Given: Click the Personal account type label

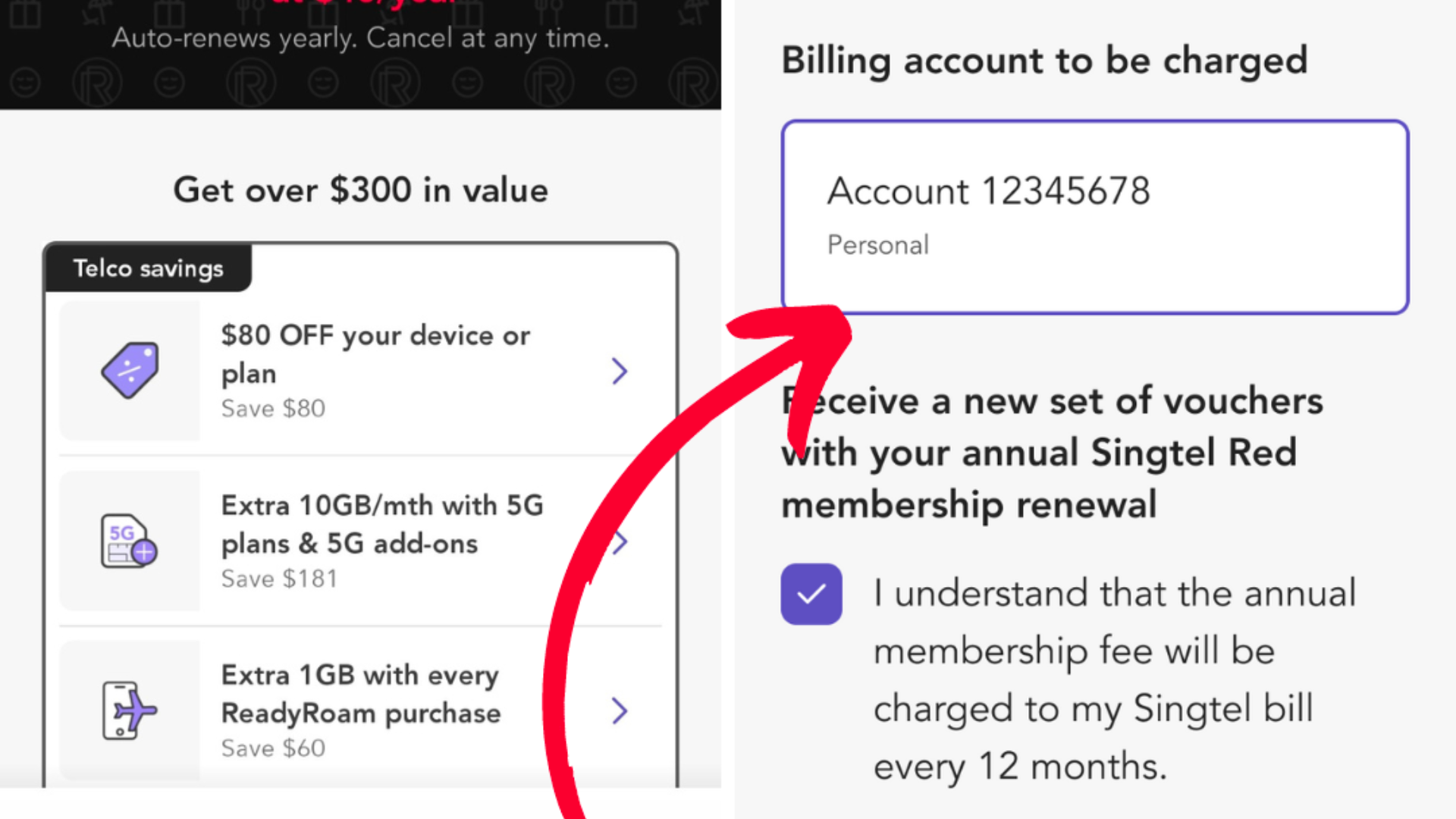Looking at the screenshot, I should coord(877,244).
